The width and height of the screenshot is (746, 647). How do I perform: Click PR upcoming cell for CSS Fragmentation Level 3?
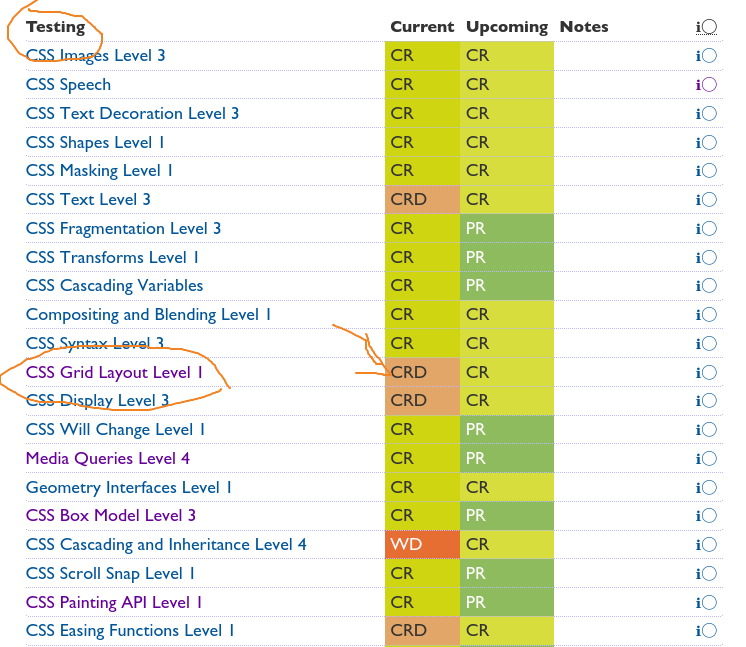[x=506, y=229]
